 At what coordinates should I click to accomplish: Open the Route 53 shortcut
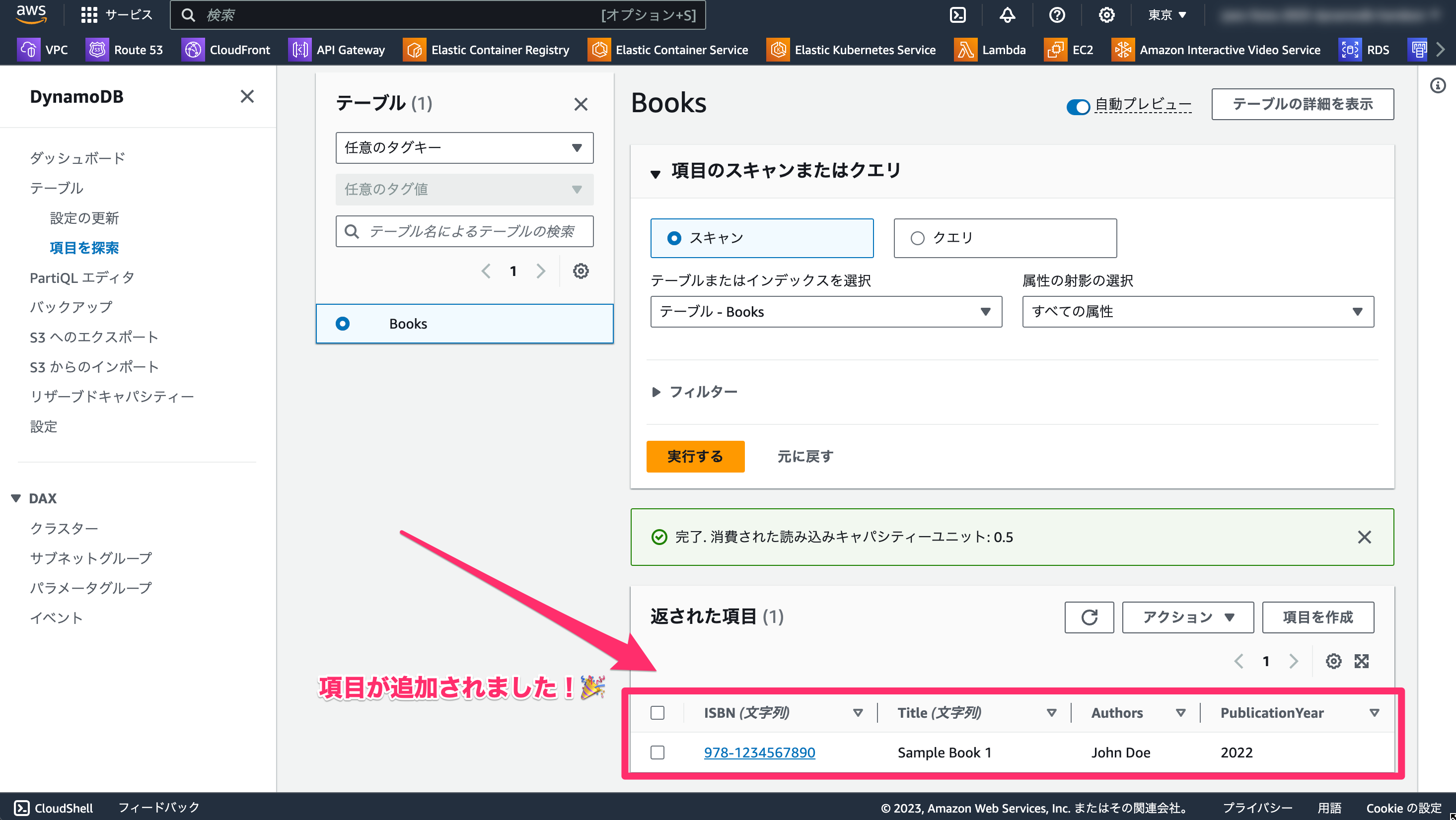point(124,50)
